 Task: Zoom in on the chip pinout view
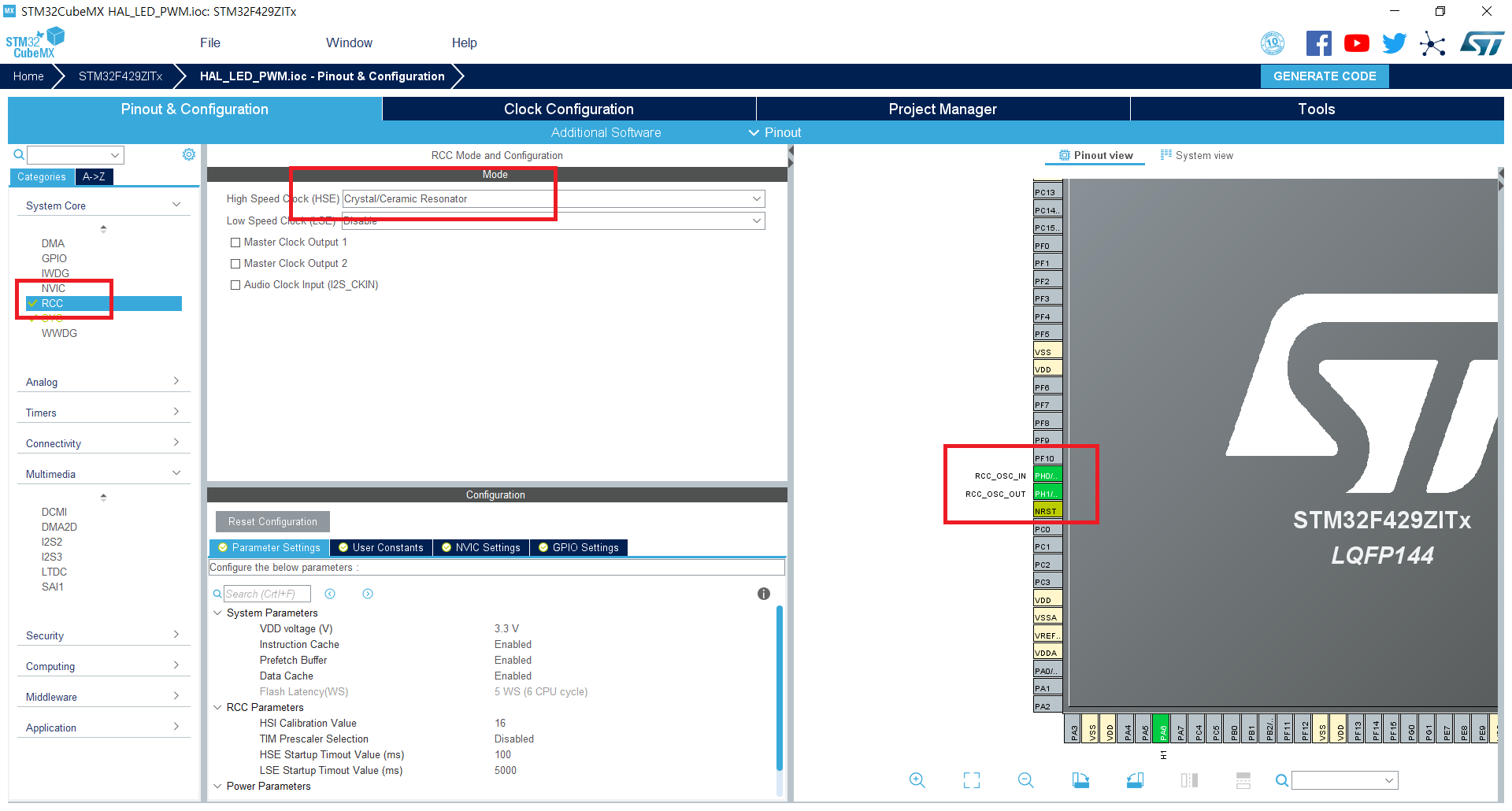(x=917, y=780)
